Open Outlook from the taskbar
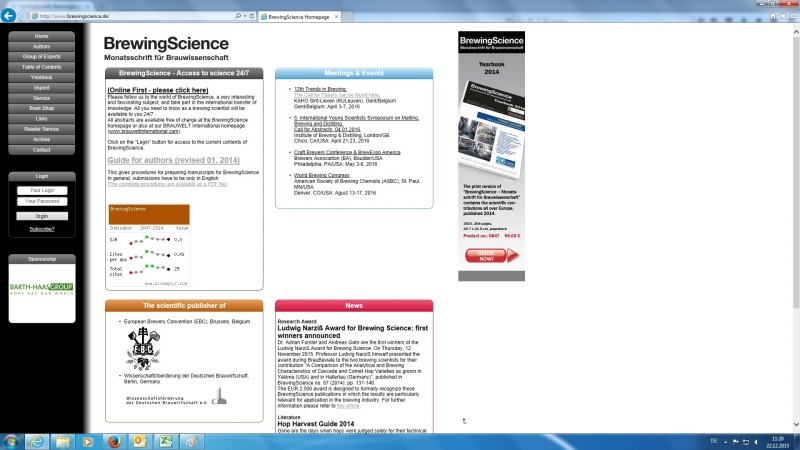 [138, 441]
